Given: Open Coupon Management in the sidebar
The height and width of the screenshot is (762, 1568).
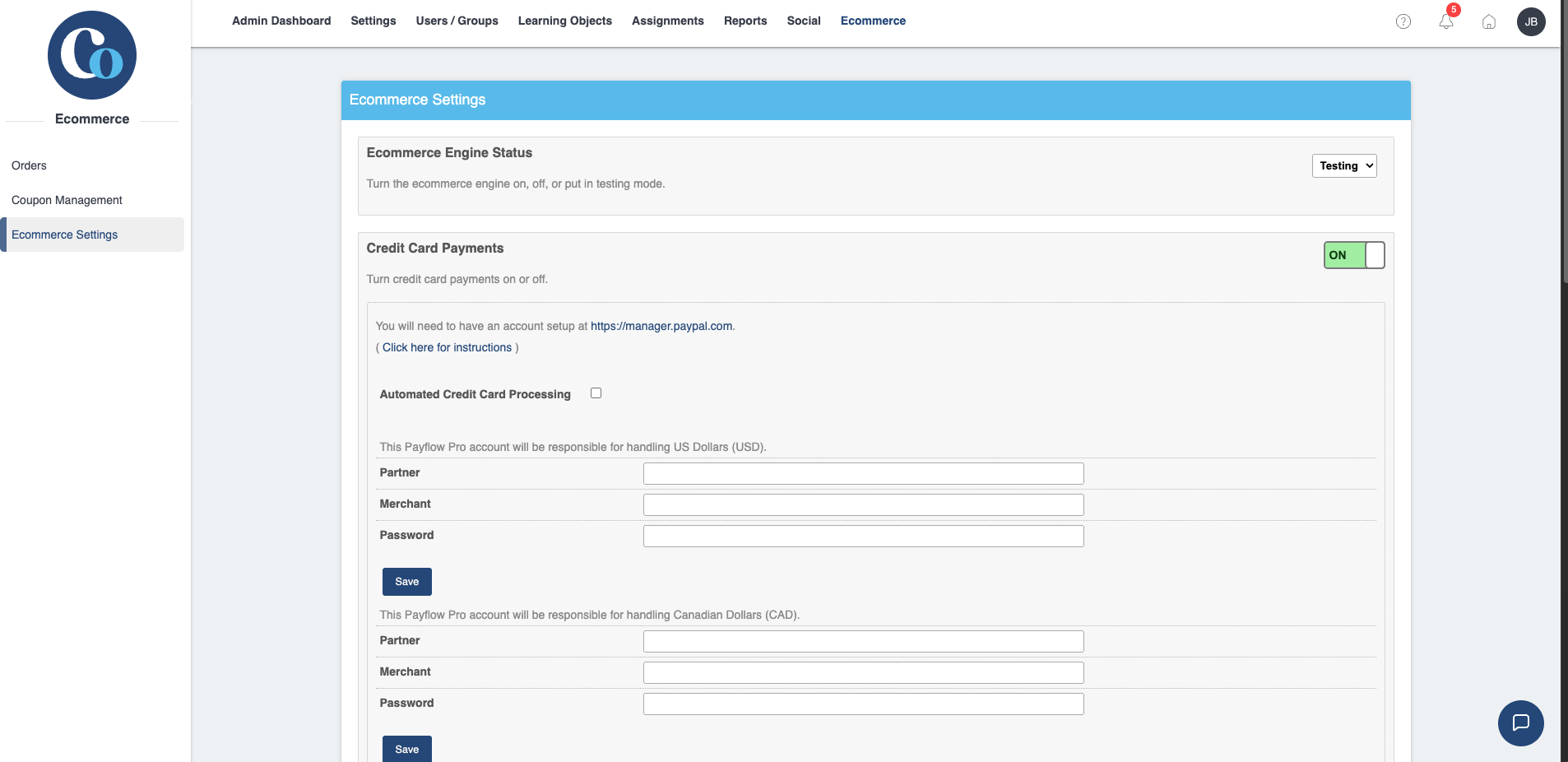Looking at the screenshot, I should pyautogui.click(x=67, y=200).
